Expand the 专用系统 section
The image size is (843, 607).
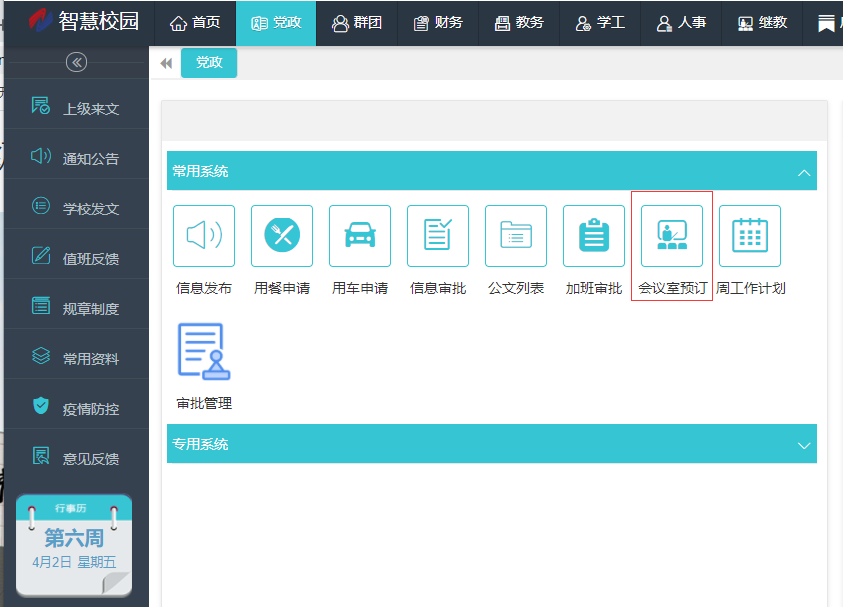pyautogui.click(x=804, y=444)
